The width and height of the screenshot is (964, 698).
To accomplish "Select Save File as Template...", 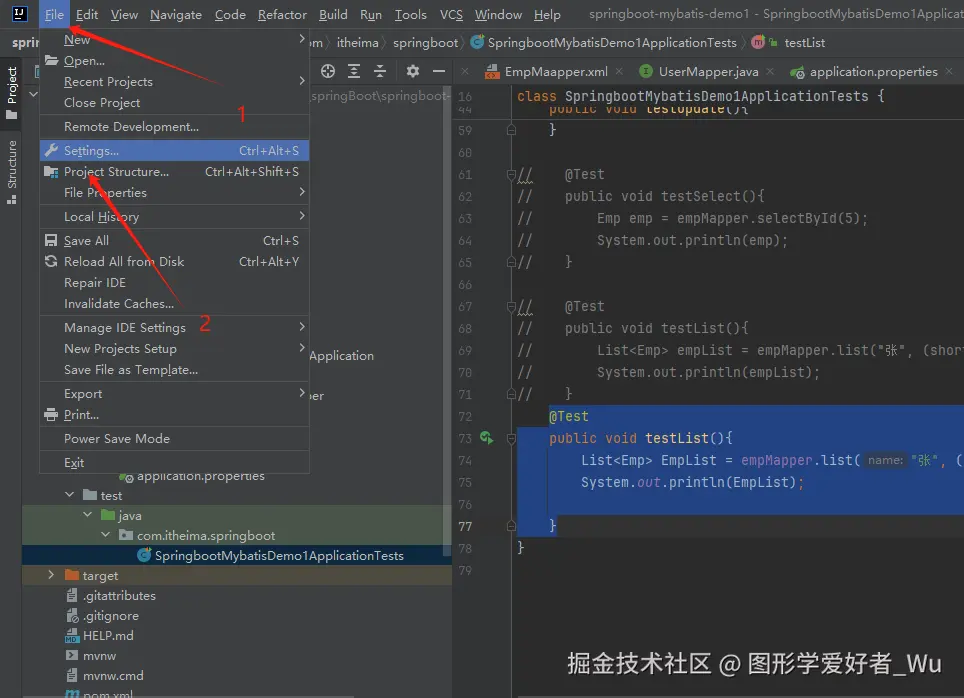I will (175, 370).
